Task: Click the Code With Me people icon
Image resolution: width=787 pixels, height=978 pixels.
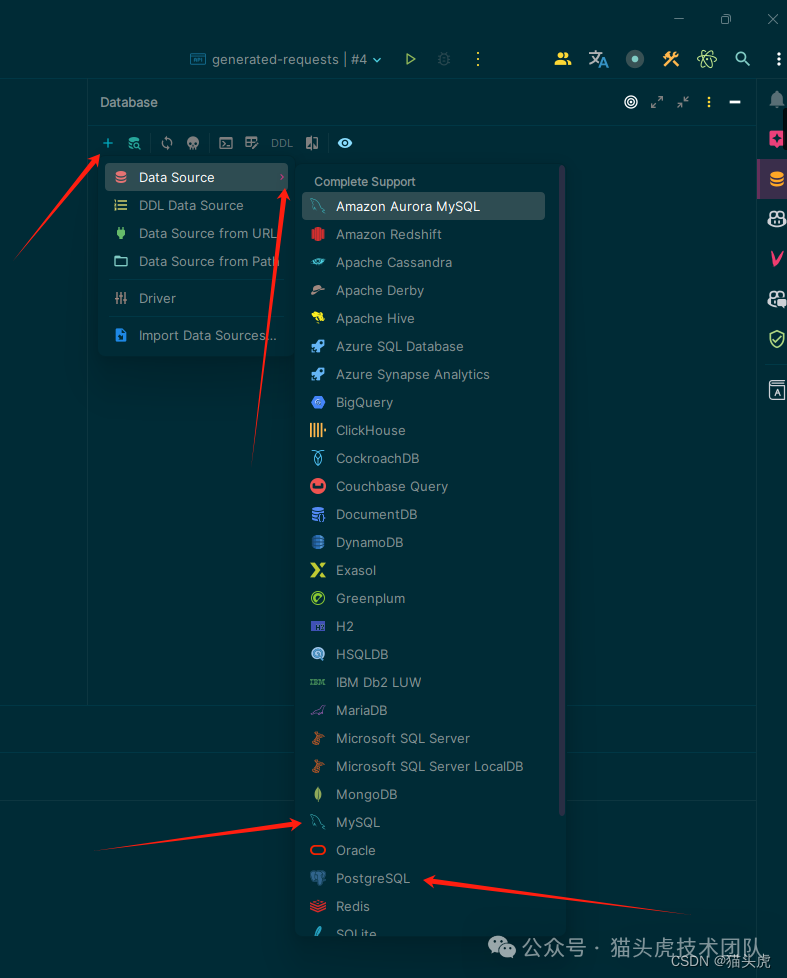Action: click(562, 59)
